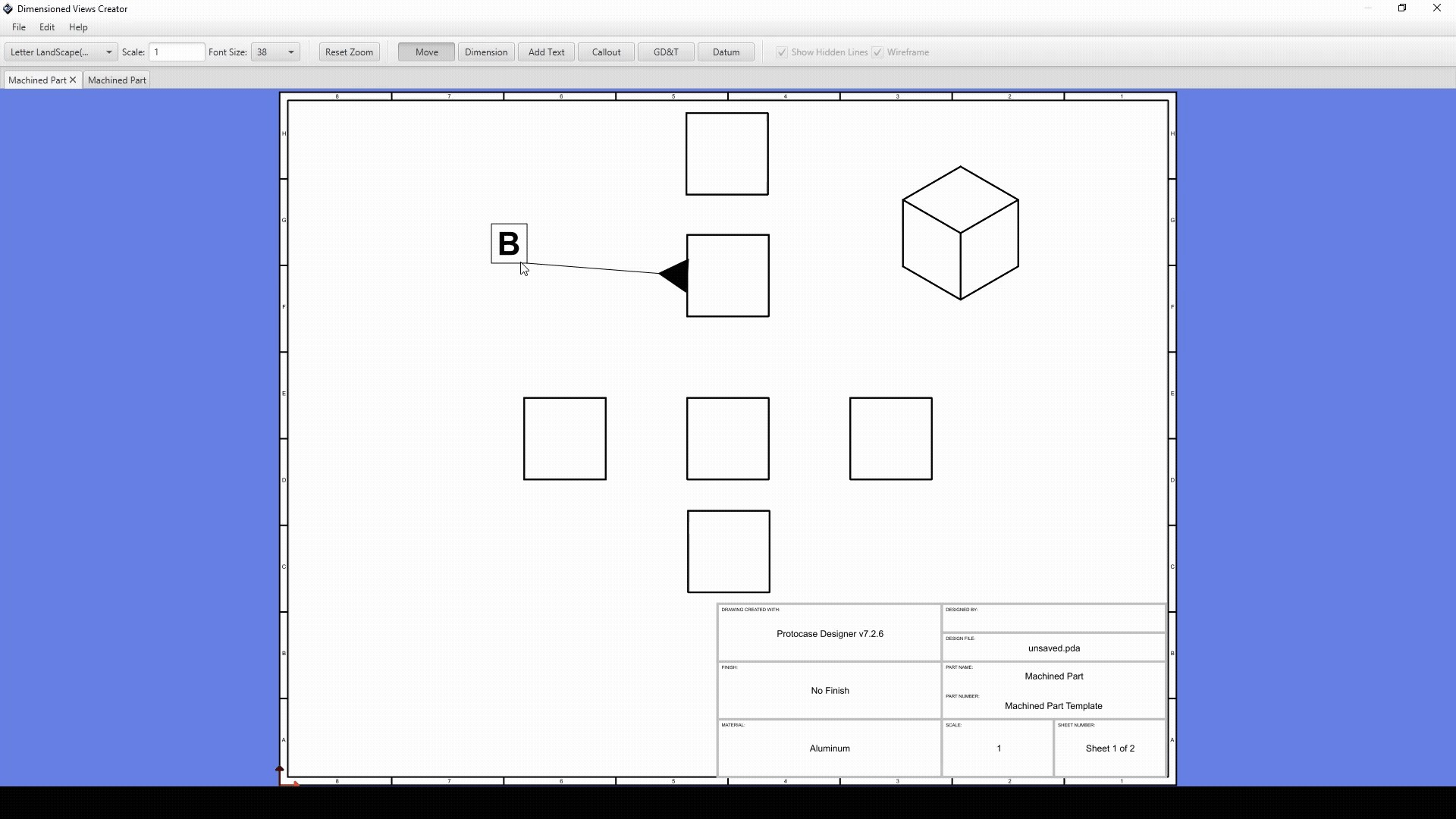Viewport: 1456px width, 819px height.
Task: Expand the Font Size dropdown
Action: 290,52
